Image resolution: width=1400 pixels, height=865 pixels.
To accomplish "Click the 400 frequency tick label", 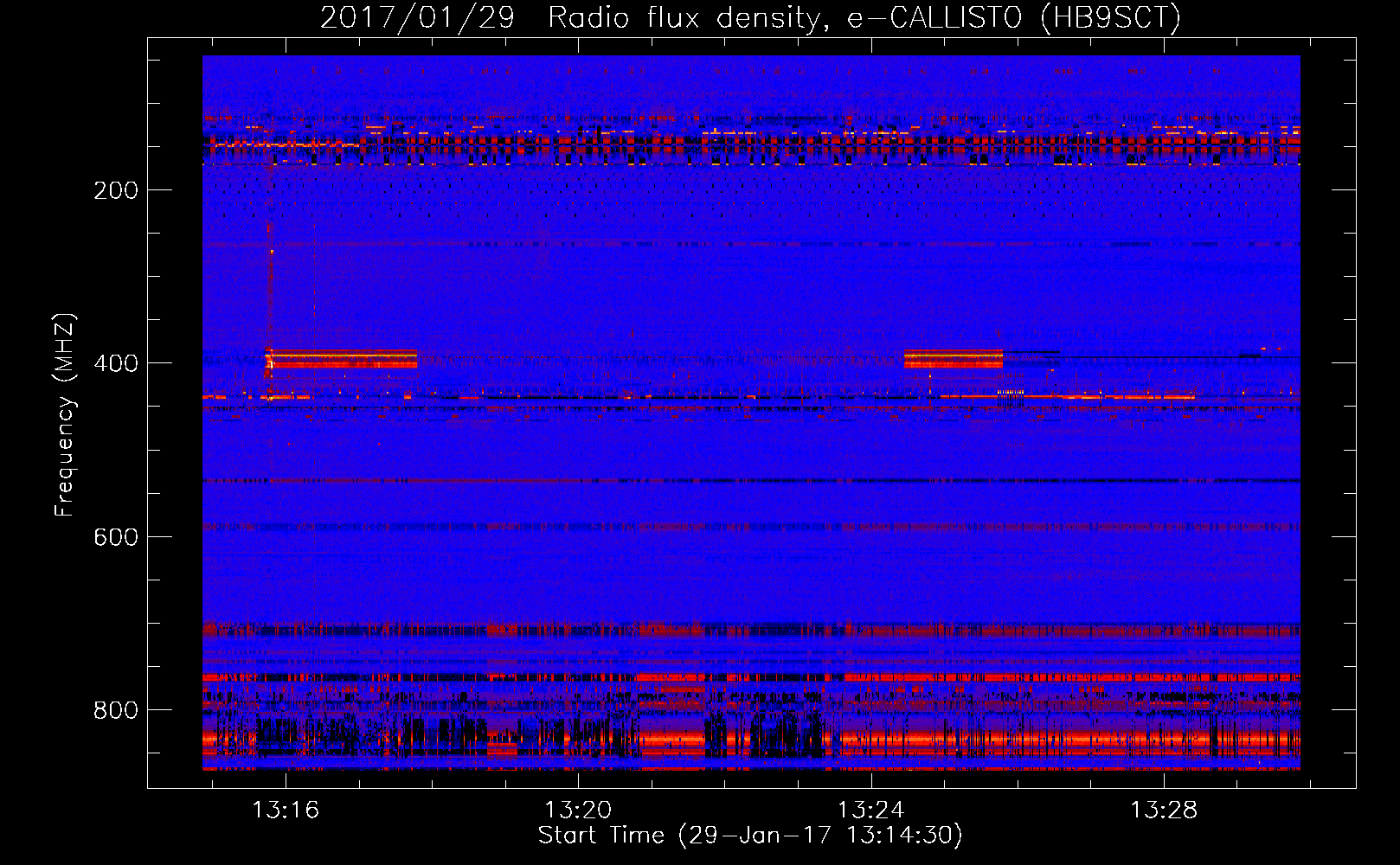I will point(116,363).
